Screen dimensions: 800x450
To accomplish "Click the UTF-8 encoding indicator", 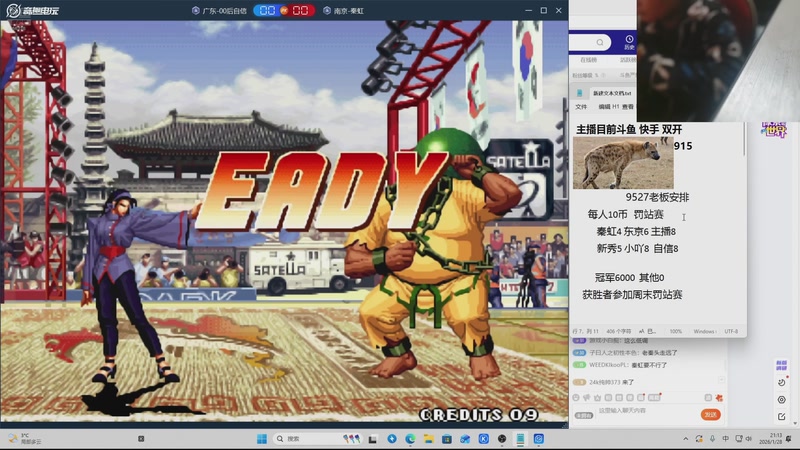I will pyautogui.click(x=731, y=332).
